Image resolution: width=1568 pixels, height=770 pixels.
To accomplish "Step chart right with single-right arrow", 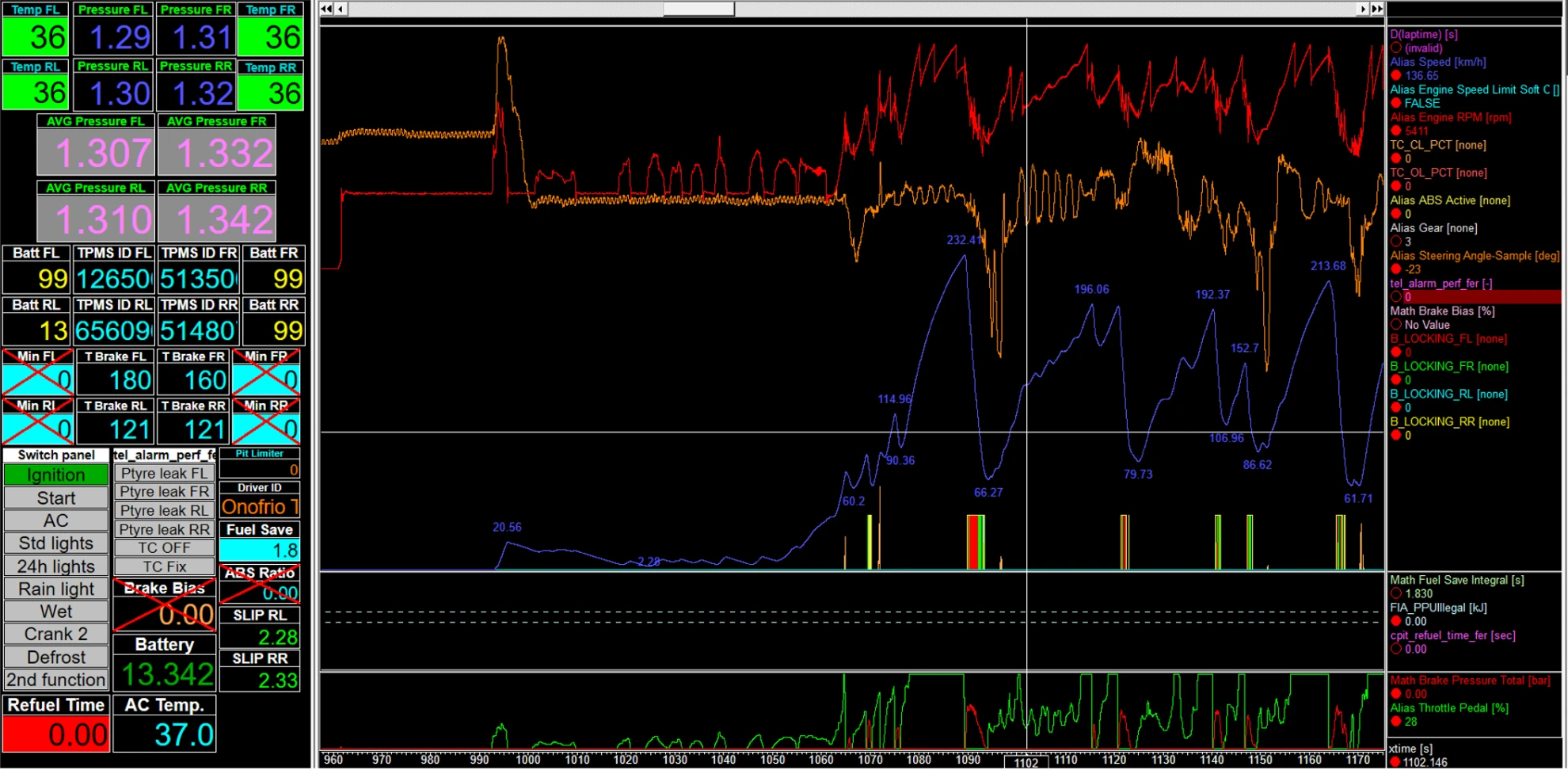I will pos(1364,9).
